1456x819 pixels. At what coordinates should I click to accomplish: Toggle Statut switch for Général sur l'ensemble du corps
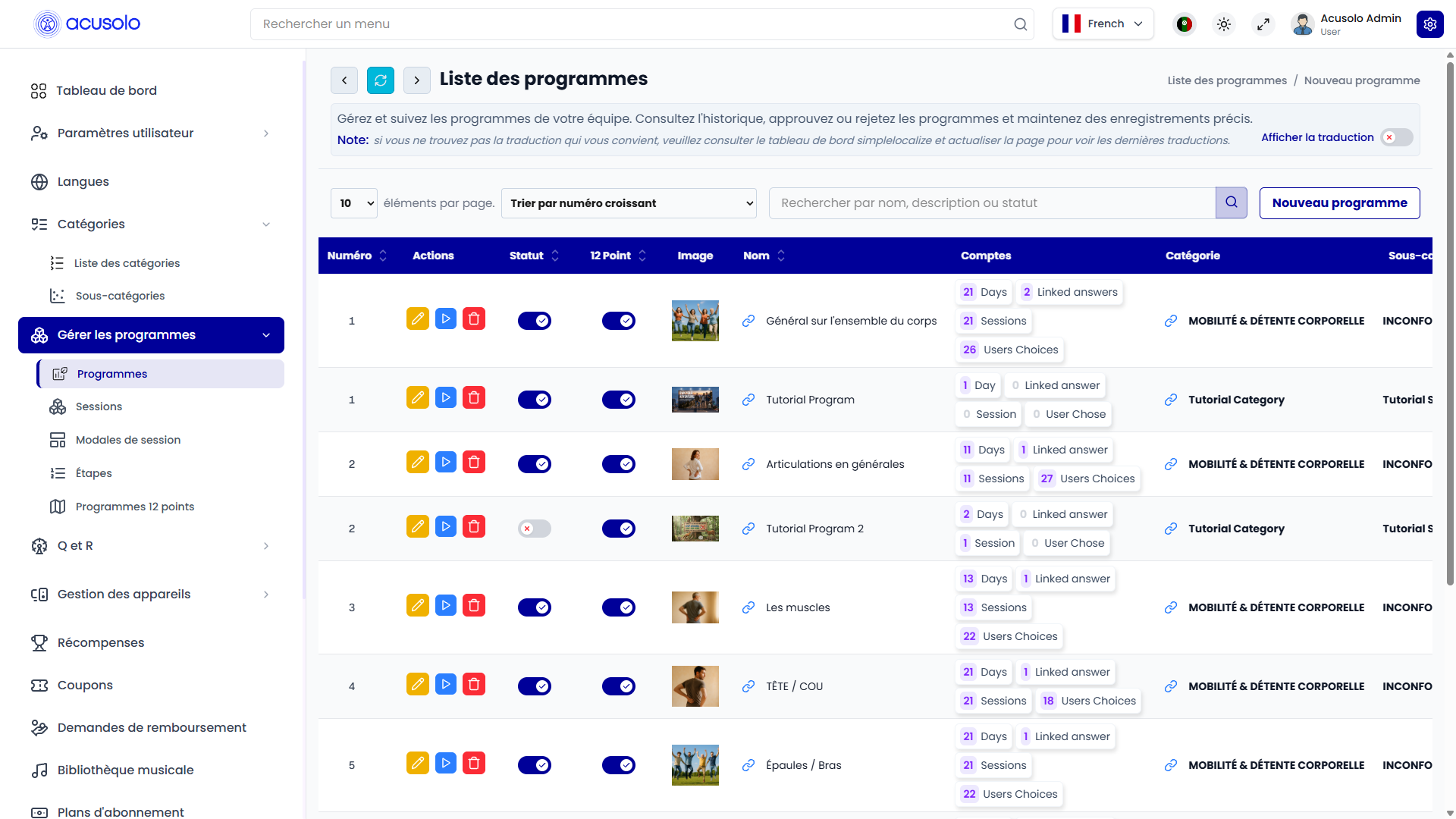[535, 321]
